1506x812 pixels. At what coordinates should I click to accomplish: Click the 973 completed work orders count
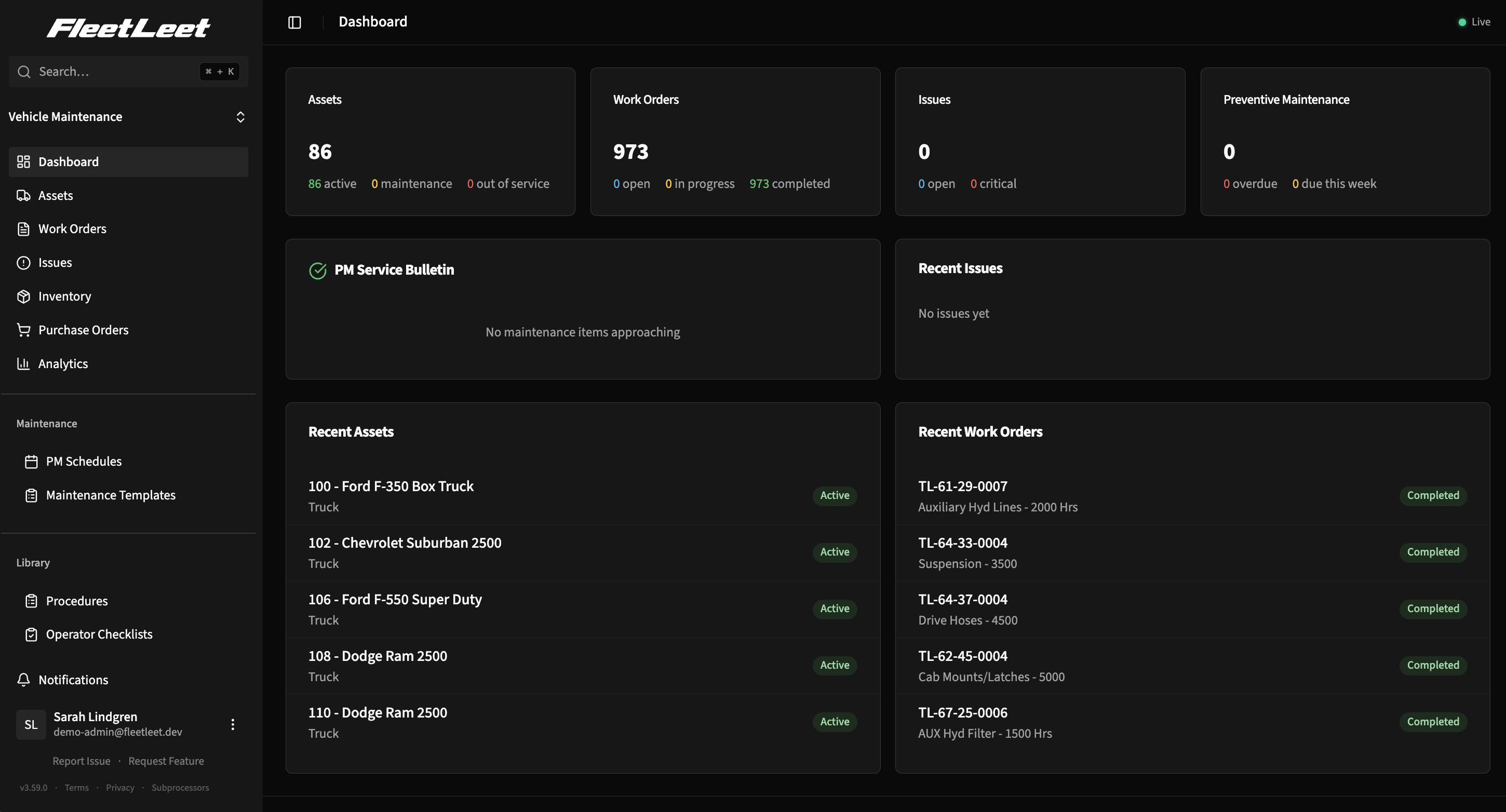(x=789, y=184)
